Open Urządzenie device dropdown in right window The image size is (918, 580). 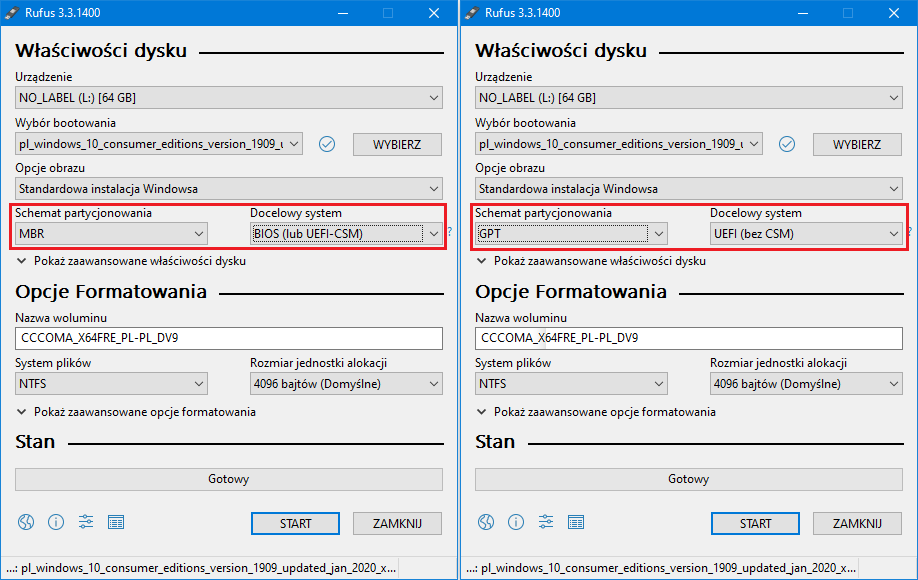click(689, 98)
